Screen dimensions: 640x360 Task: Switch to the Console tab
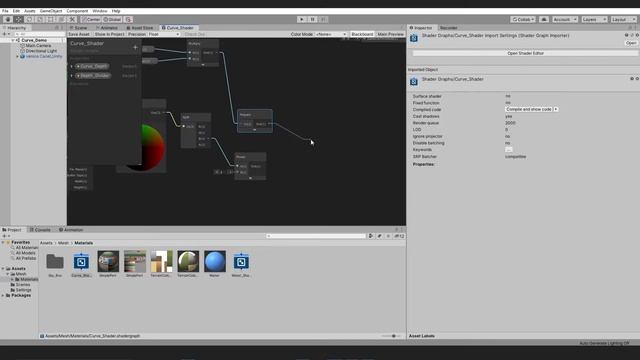(x=40, y=230)
